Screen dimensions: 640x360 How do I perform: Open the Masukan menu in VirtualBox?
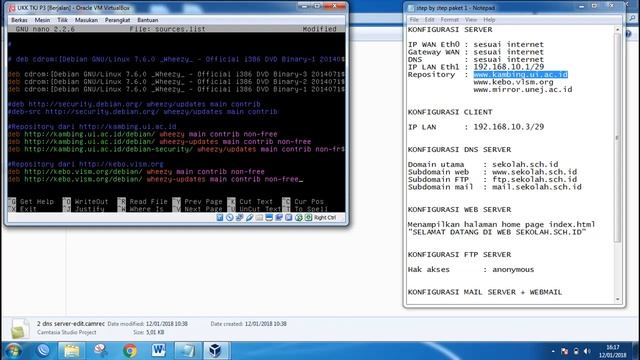pos(86,20)
